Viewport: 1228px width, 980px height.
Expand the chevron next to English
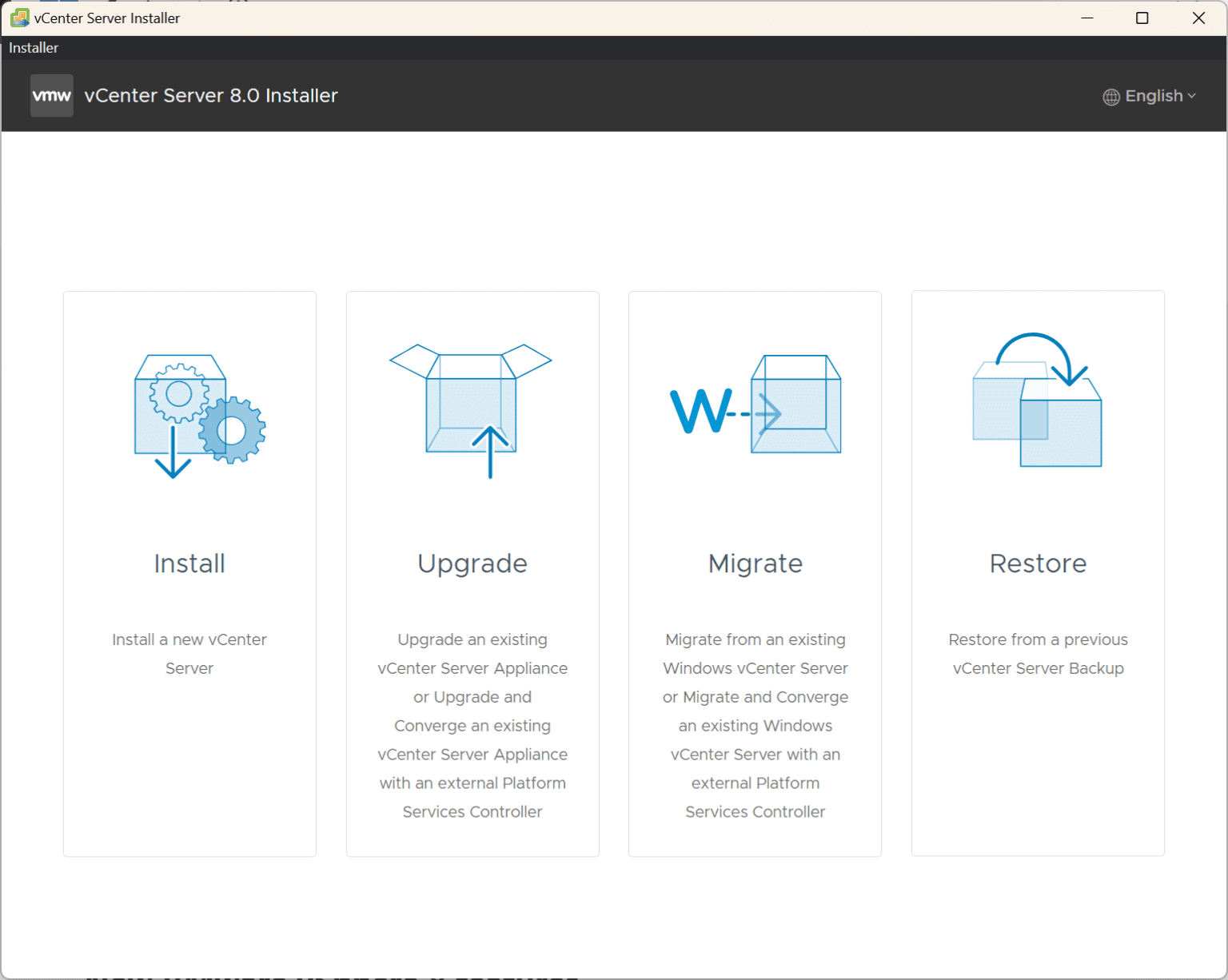pos(1193,97)
